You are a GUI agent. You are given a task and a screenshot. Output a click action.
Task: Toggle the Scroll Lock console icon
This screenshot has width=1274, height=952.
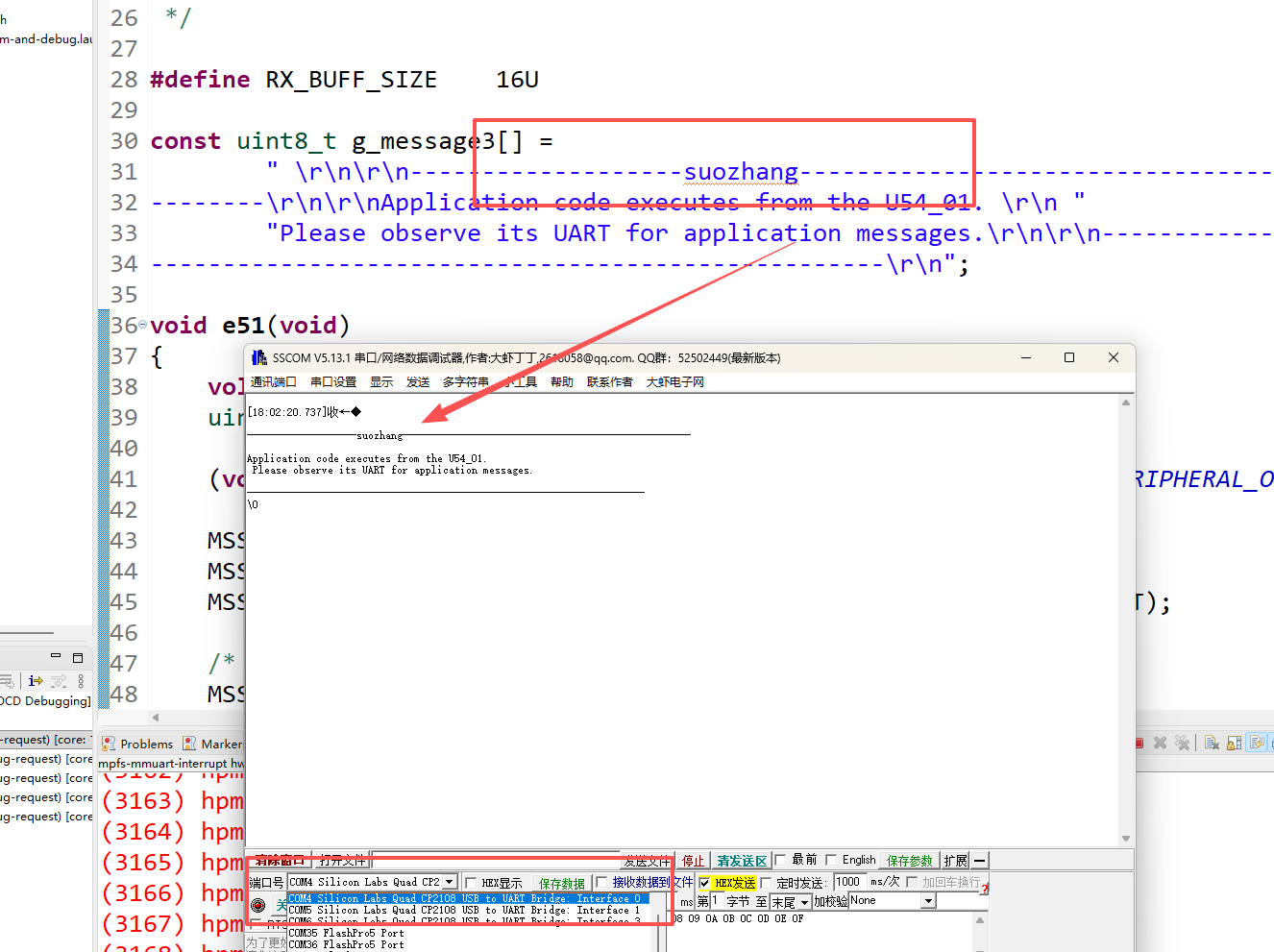(1234, 743)
